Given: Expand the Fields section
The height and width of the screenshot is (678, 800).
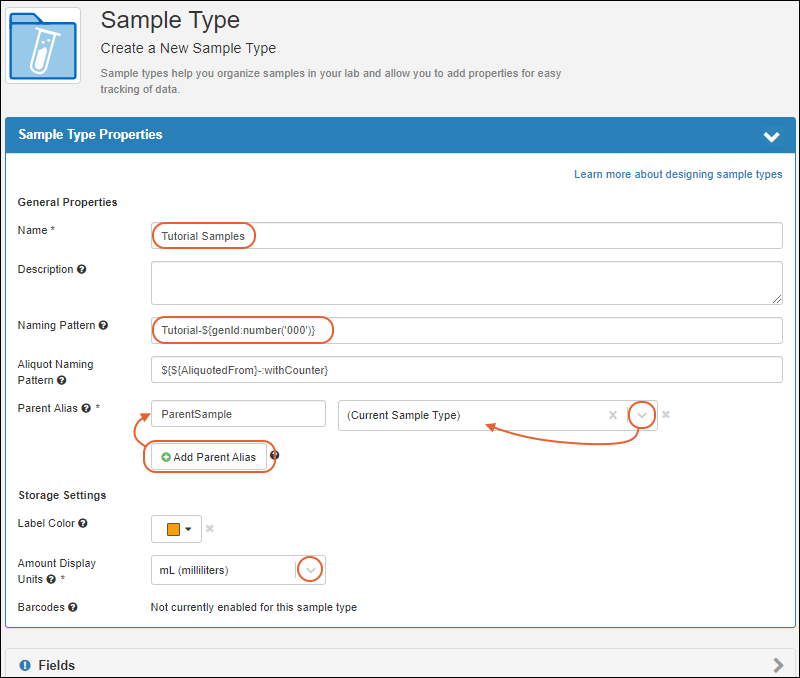Looking at the screenshot, I should (x=778, y=664).
